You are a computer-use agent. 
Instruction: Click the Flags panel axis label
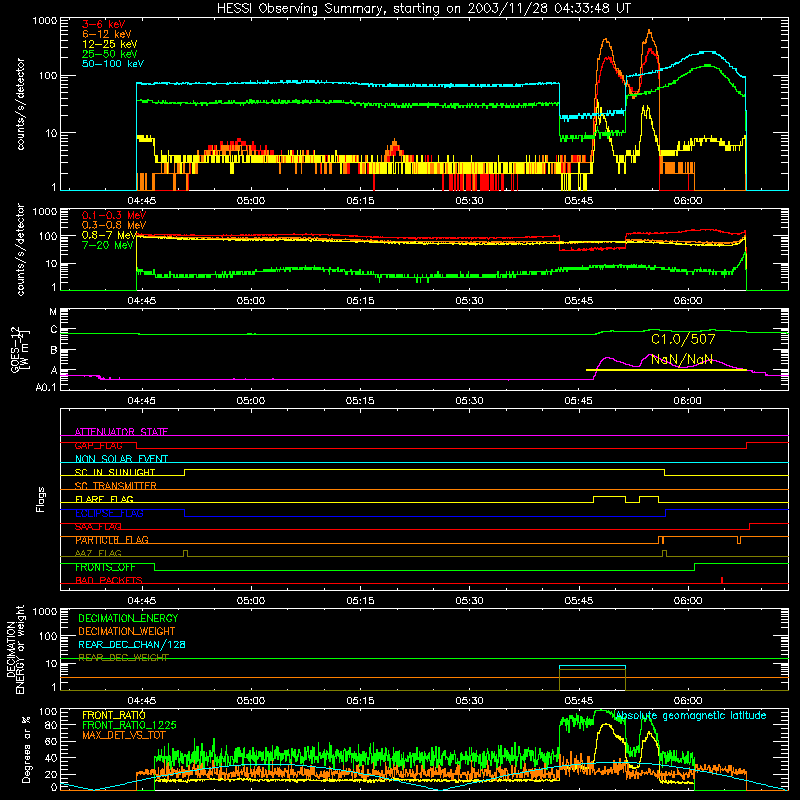[x=41, y=499]
